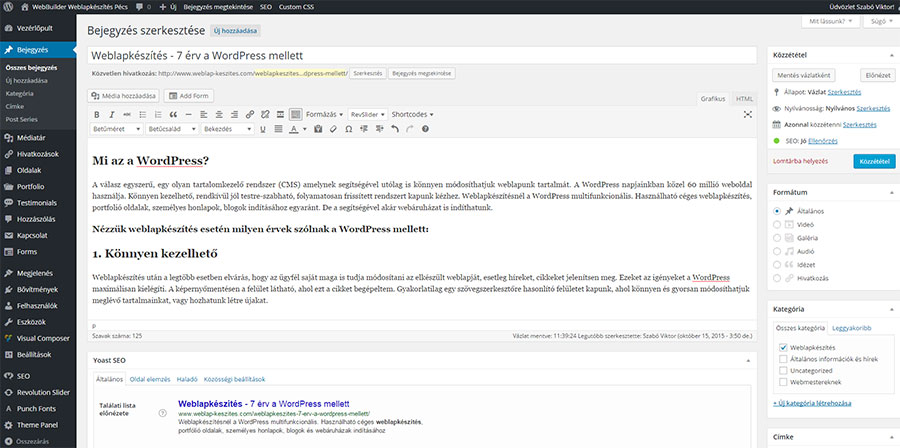Decrease the paragraph indent
900x448 pixels.
tap(363, 129)
